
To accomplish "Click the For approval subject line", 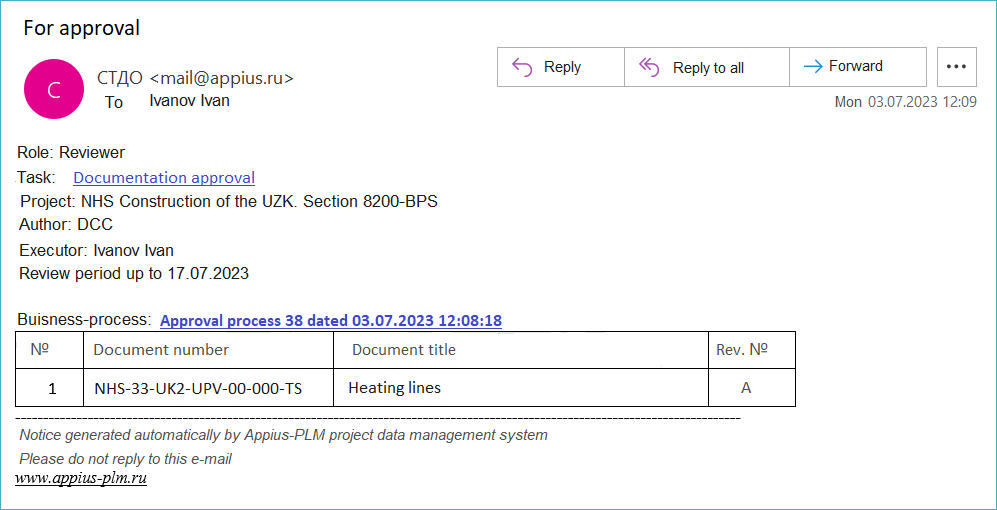I will [82, 28].
